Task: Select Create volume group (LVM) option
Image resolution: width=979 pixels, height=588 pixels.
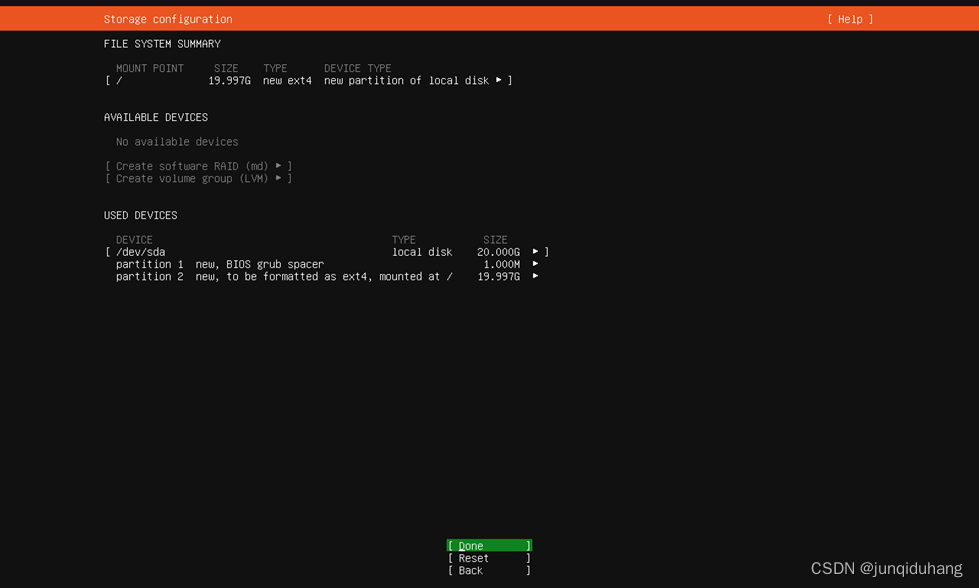Action: (x=191, y=179)
